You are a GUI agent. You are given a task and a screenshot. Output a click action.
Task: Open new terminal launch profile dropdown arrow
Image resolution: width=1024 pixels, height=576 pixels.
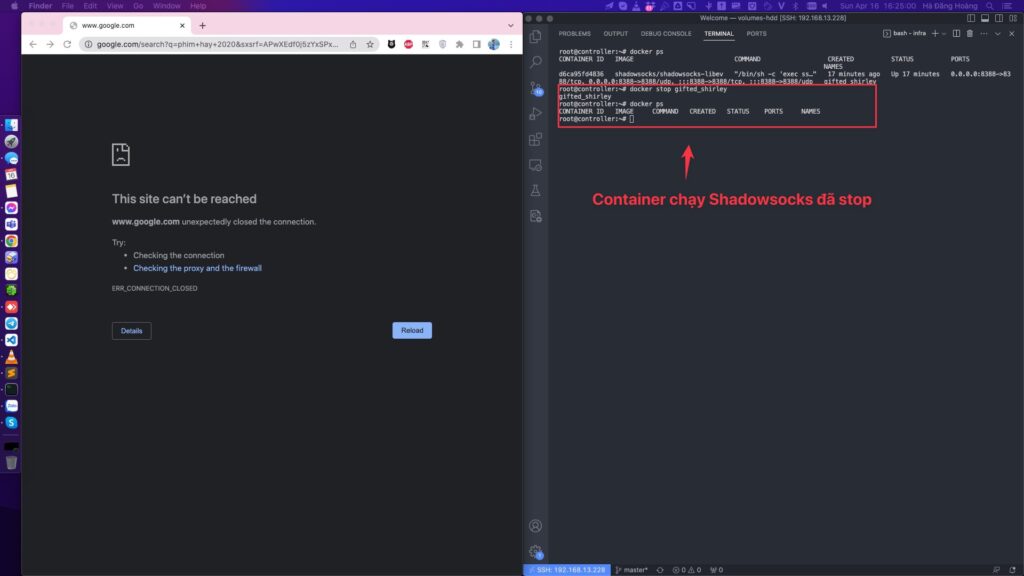(944, 34)
